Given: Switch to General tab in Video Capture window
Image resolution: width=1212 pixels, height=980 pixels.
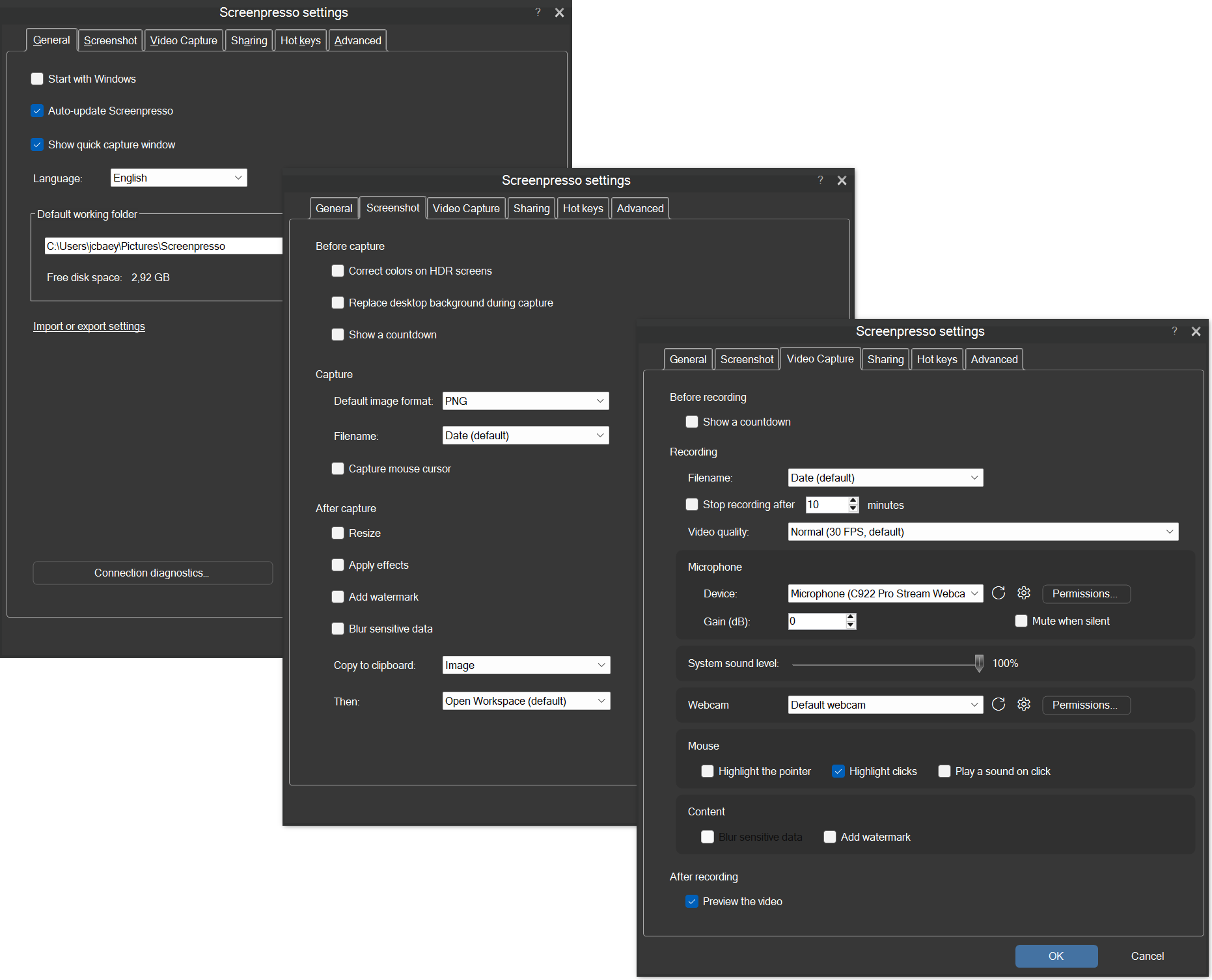Looking at the screenshot, I should pos(688,359).
